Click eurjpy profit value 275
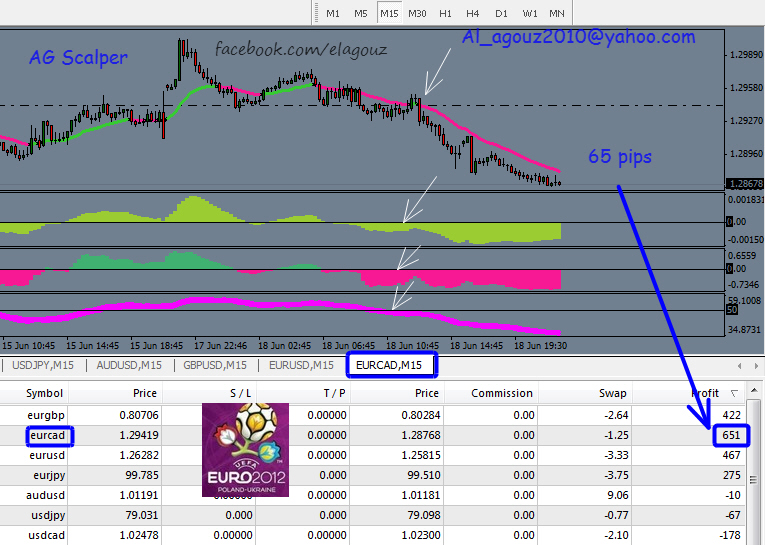The height and width of the screenshot is (545, 765). (x=731, y=475)
